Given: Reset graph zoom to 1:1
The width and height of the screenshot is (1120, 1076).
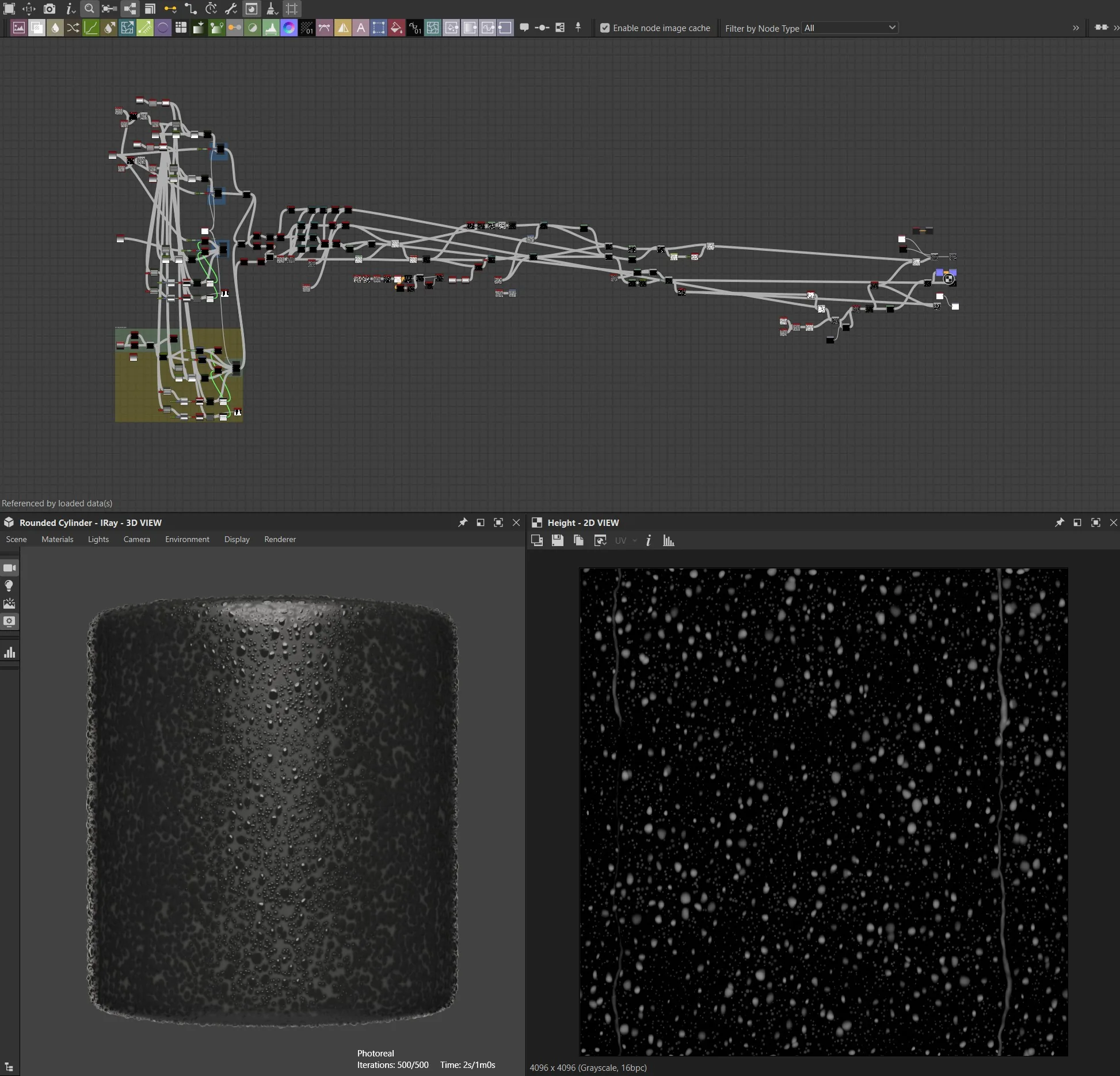Looking at the screenshot, I should [29, 9].
